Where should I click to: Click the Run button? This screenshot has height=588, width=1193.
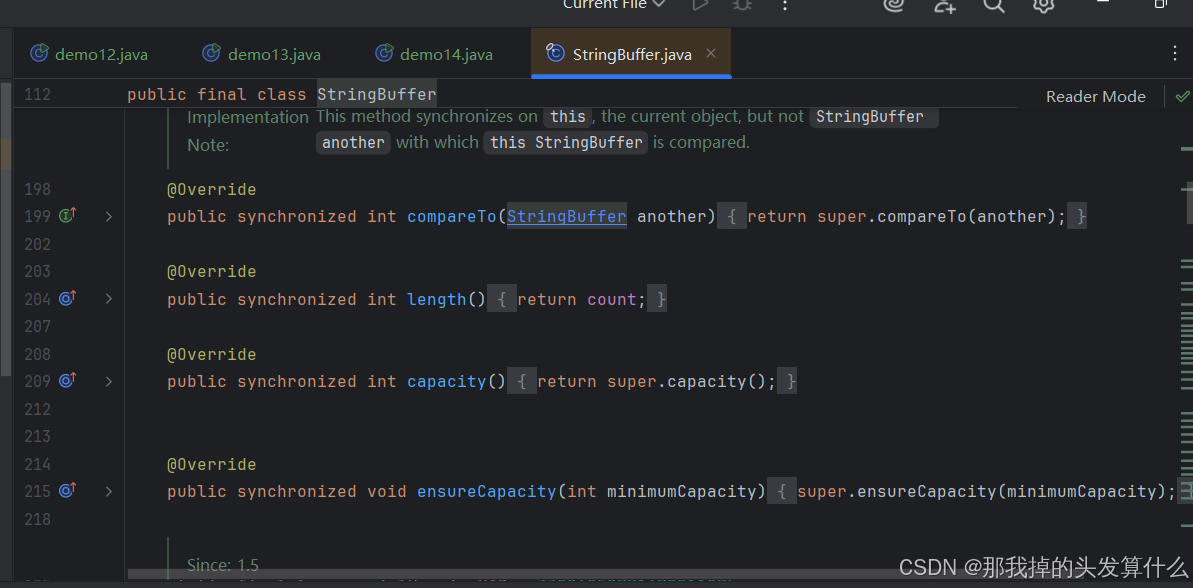699,5
